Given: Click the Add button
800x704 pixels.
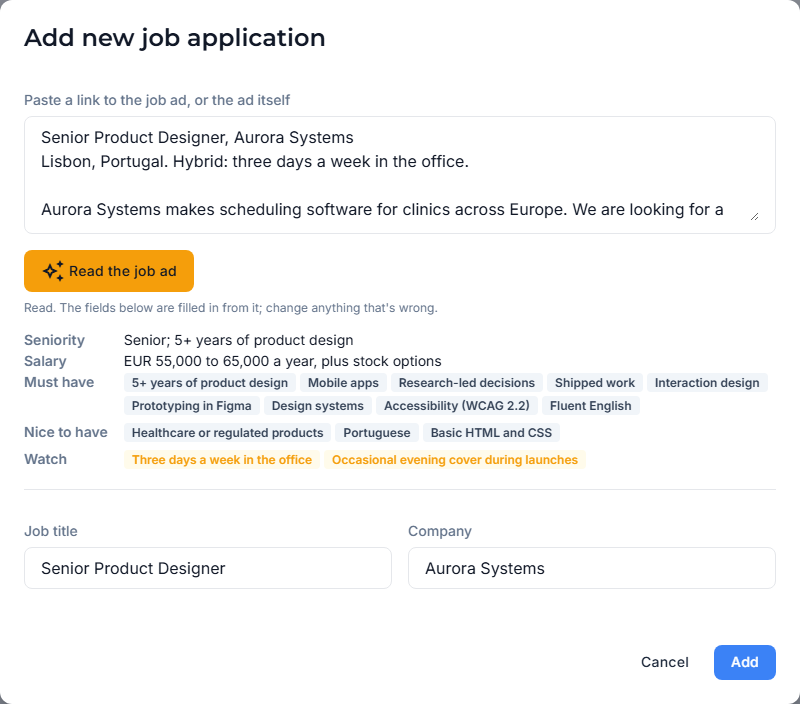Looking at the screenshot, I should pos(744,662).
